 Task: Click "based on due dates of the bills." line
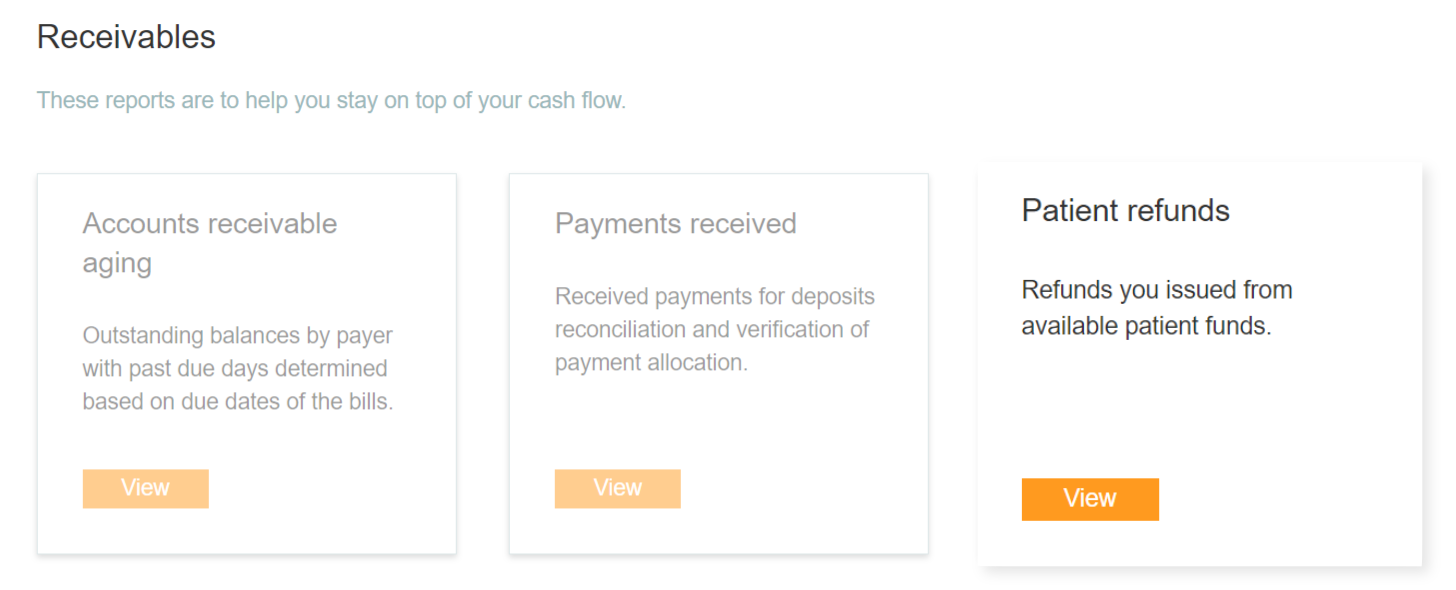pos(238,402)
